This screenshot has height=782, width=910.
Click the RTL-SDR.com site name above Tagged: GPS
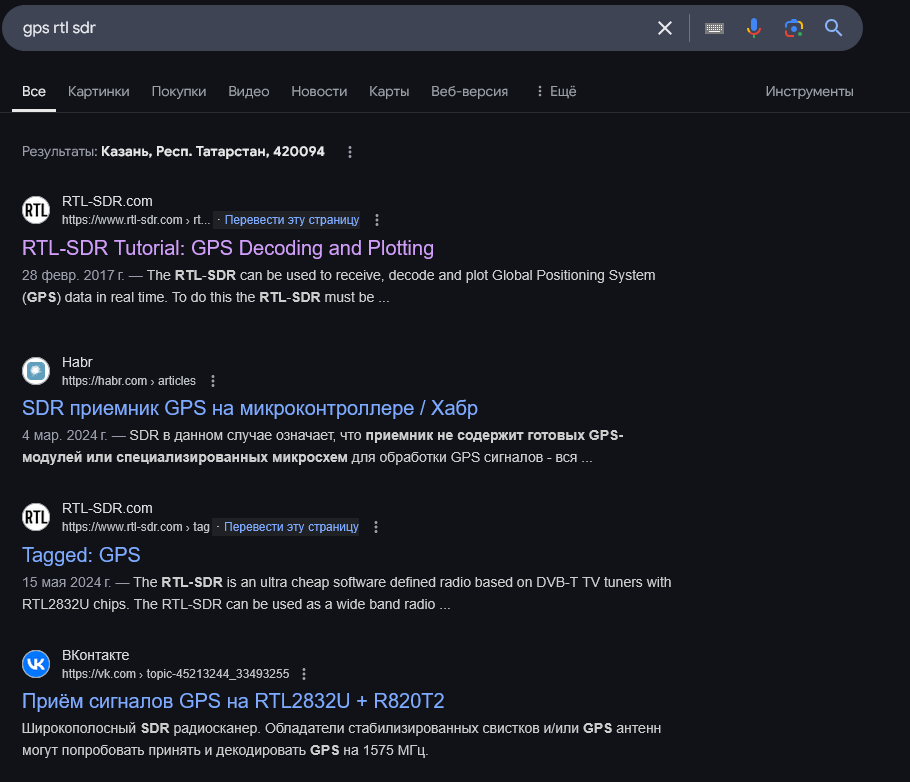(x=107, y=509)
